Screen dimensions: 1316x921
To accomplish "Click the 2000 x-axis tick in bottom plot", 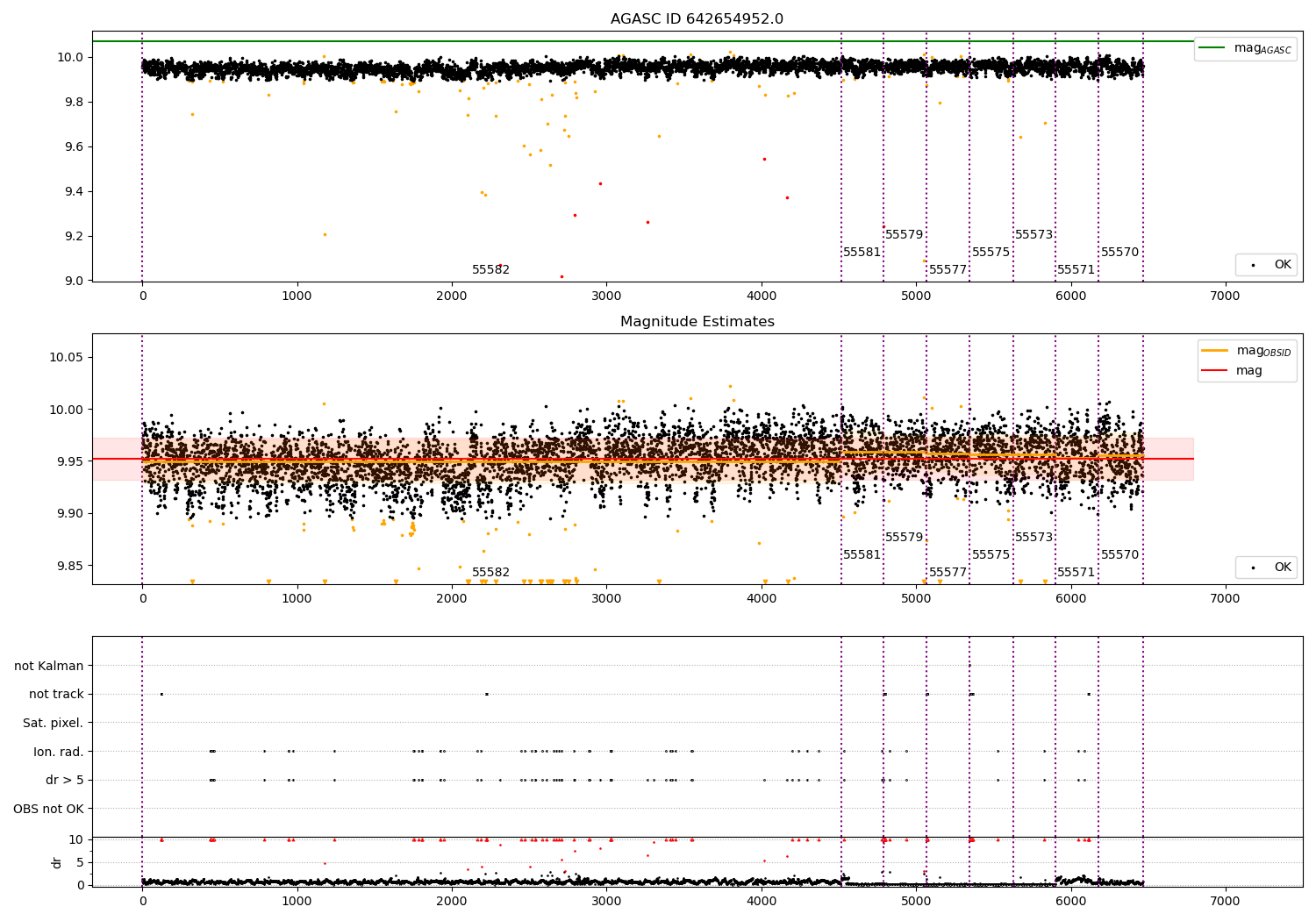I will (x=452, y=902).
